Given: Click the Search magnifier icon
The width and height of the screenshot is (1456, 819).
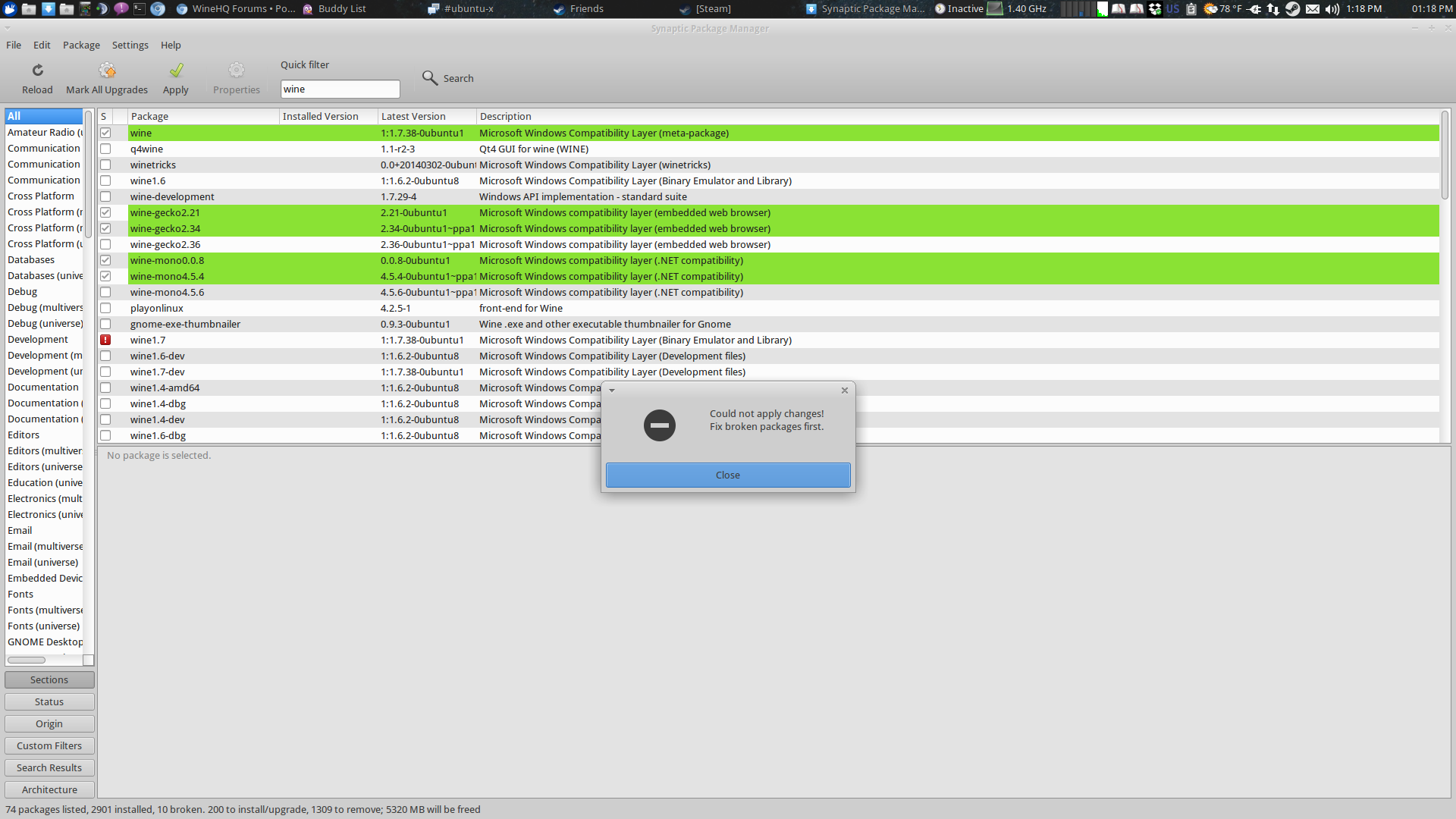Looking at the screenshot, I should point(430,78).
